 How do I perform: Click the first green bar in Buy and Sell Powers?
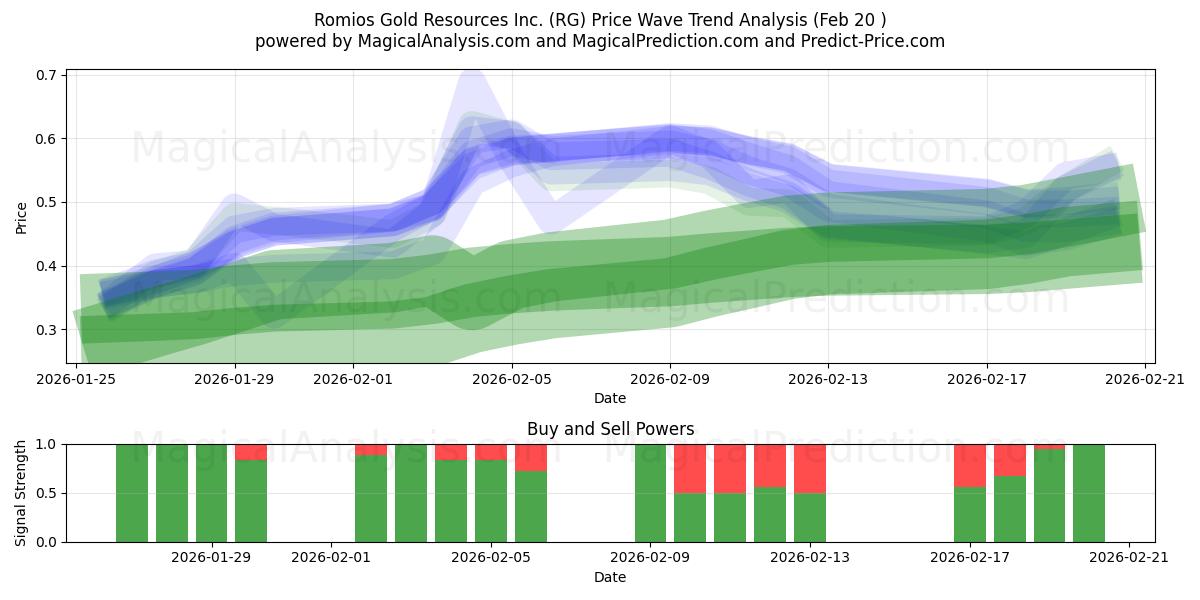point(131,493)
